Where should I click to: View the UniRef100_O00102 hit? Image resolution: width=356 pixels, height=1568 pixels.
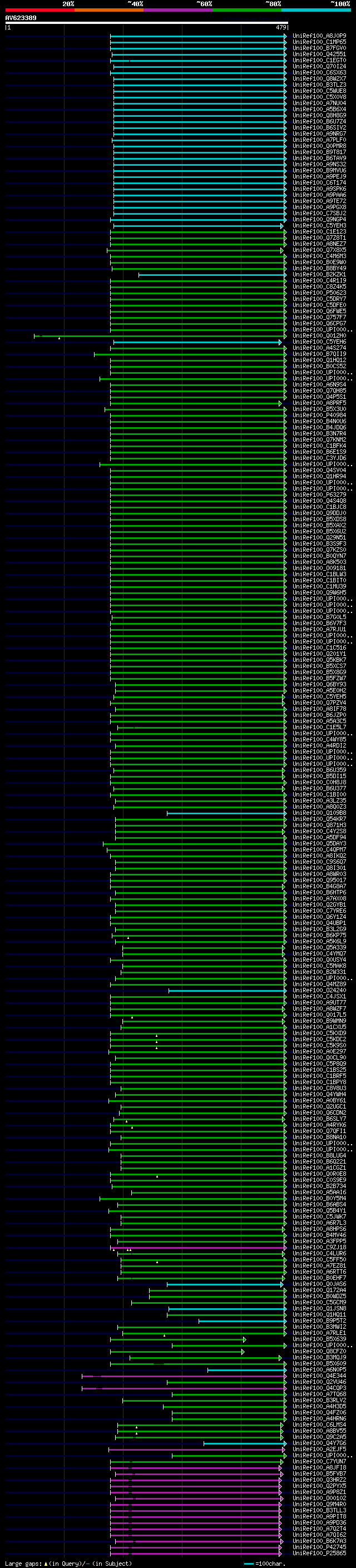coord(319,1498)
